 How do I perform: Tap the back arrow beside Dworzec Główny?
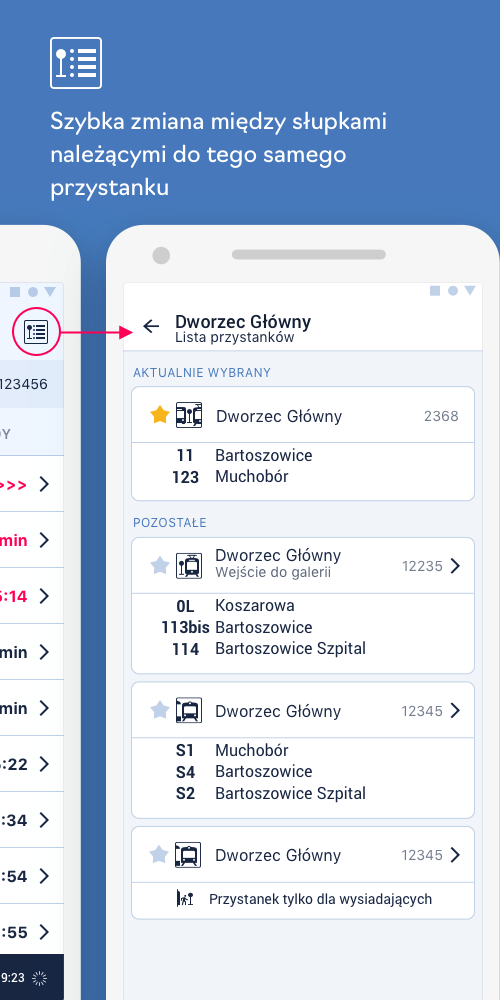(x=151, y=327)
